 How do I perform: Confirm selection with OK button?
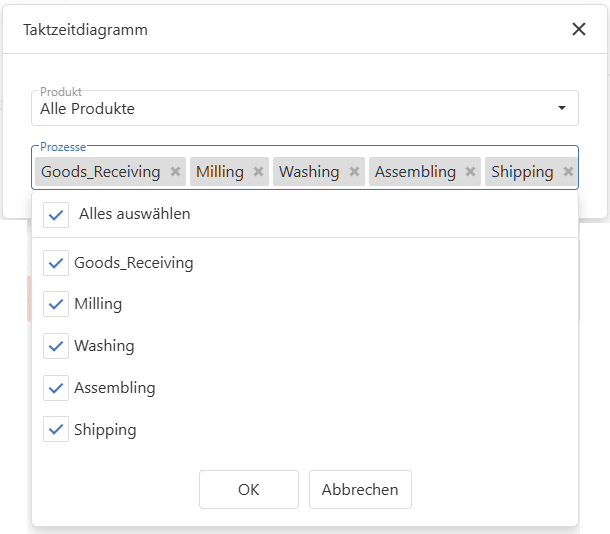[249, 489]
